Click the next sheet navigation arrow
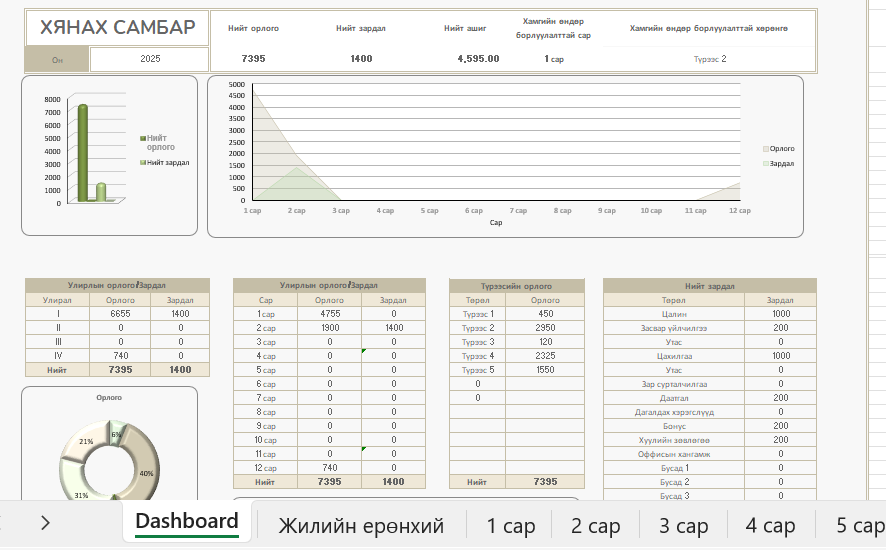Image resolution: width=886 pixels, height=550 pixels. coord(45,522)
